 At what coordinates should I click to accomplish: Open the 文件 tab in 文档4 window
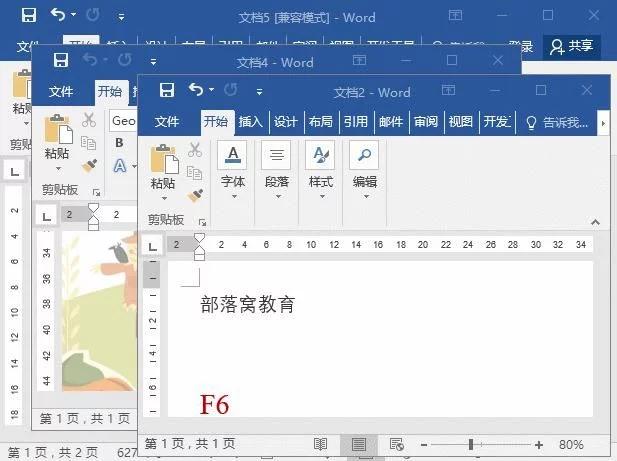61,92
